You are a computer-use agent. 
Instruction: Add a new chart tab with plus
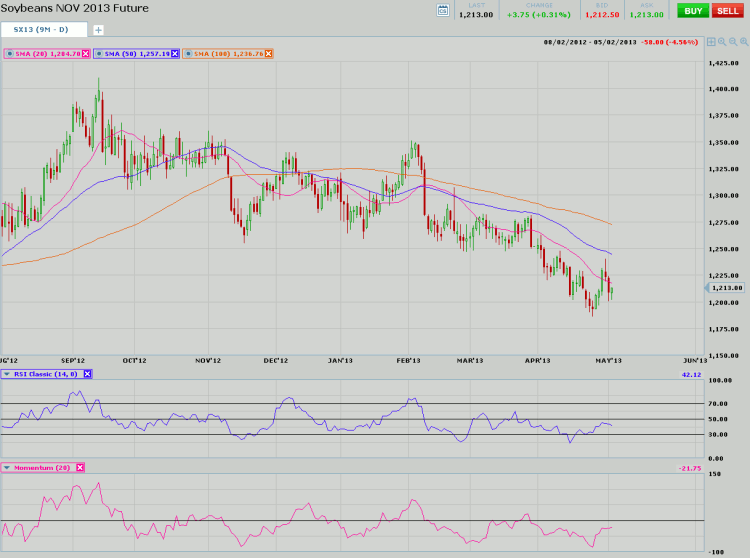click(98, 30)
